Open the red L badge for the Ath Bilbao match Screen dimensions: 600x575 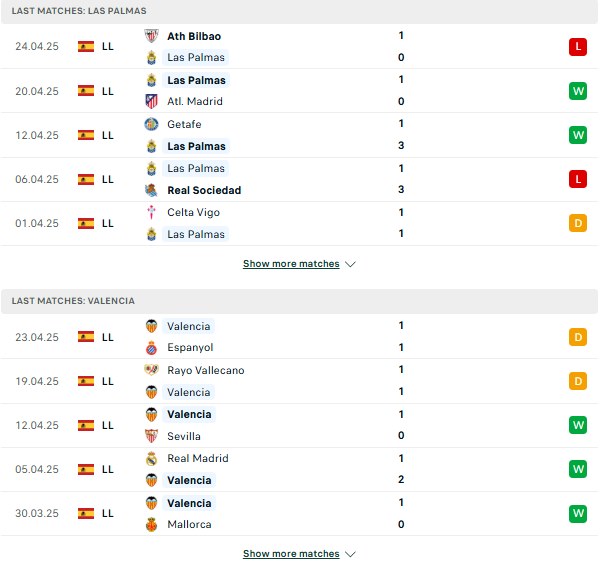click(578, 47)
